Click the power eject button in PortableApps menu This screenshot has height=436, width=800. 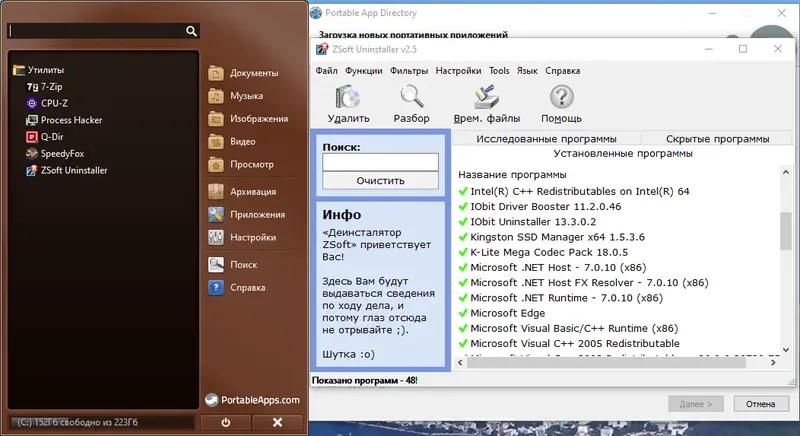(x=226, y=422)
